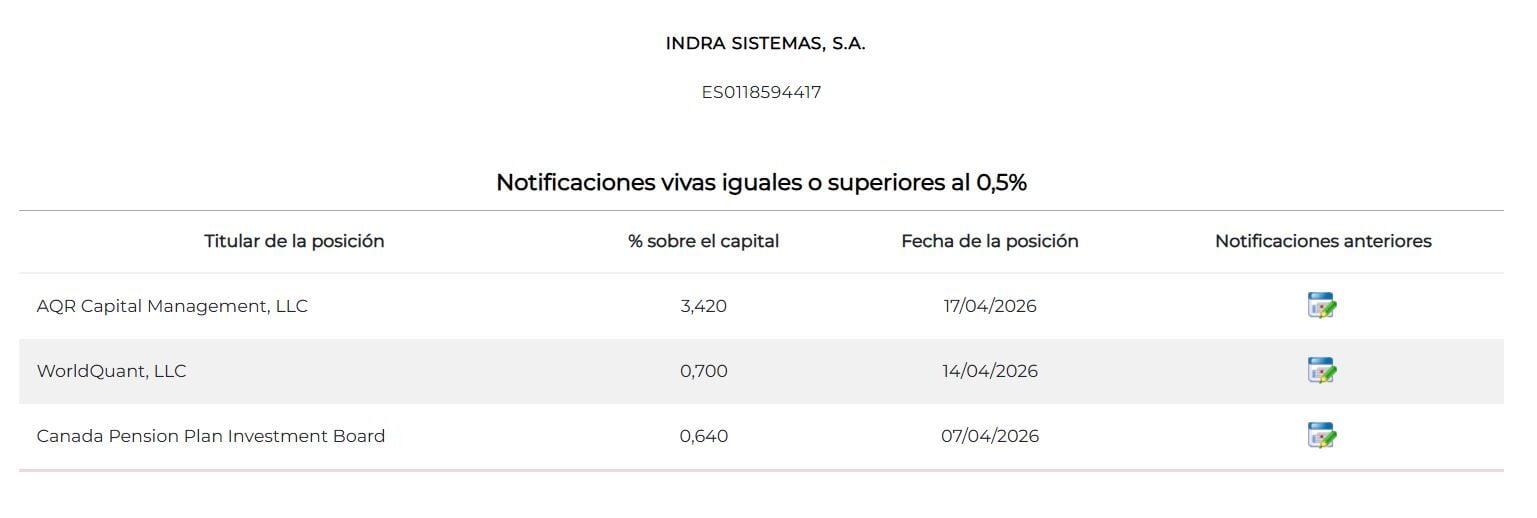Click the 'Notificaciones anteriores' column header
This screenshot has width=1537, height=518.
click(1322, 241)
